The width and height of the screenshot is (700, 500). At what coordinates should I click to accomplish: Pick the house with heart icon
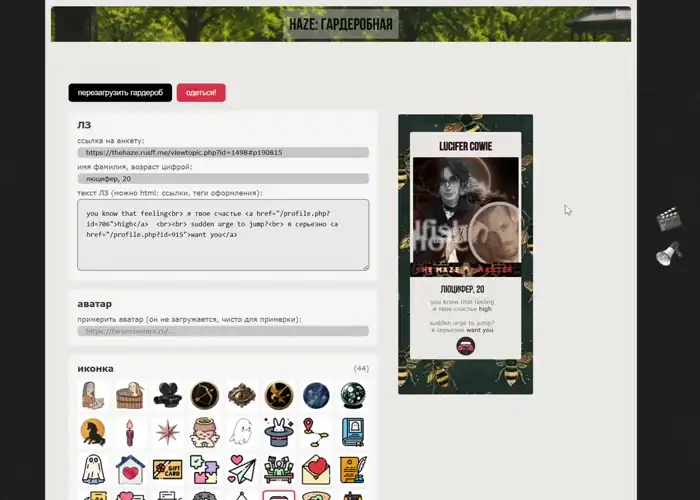point(130,469)
